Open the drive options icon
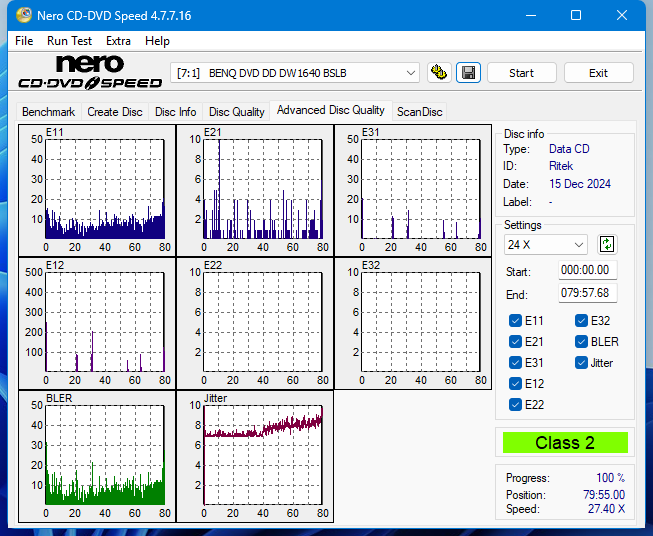 click(x=439, y=73)
